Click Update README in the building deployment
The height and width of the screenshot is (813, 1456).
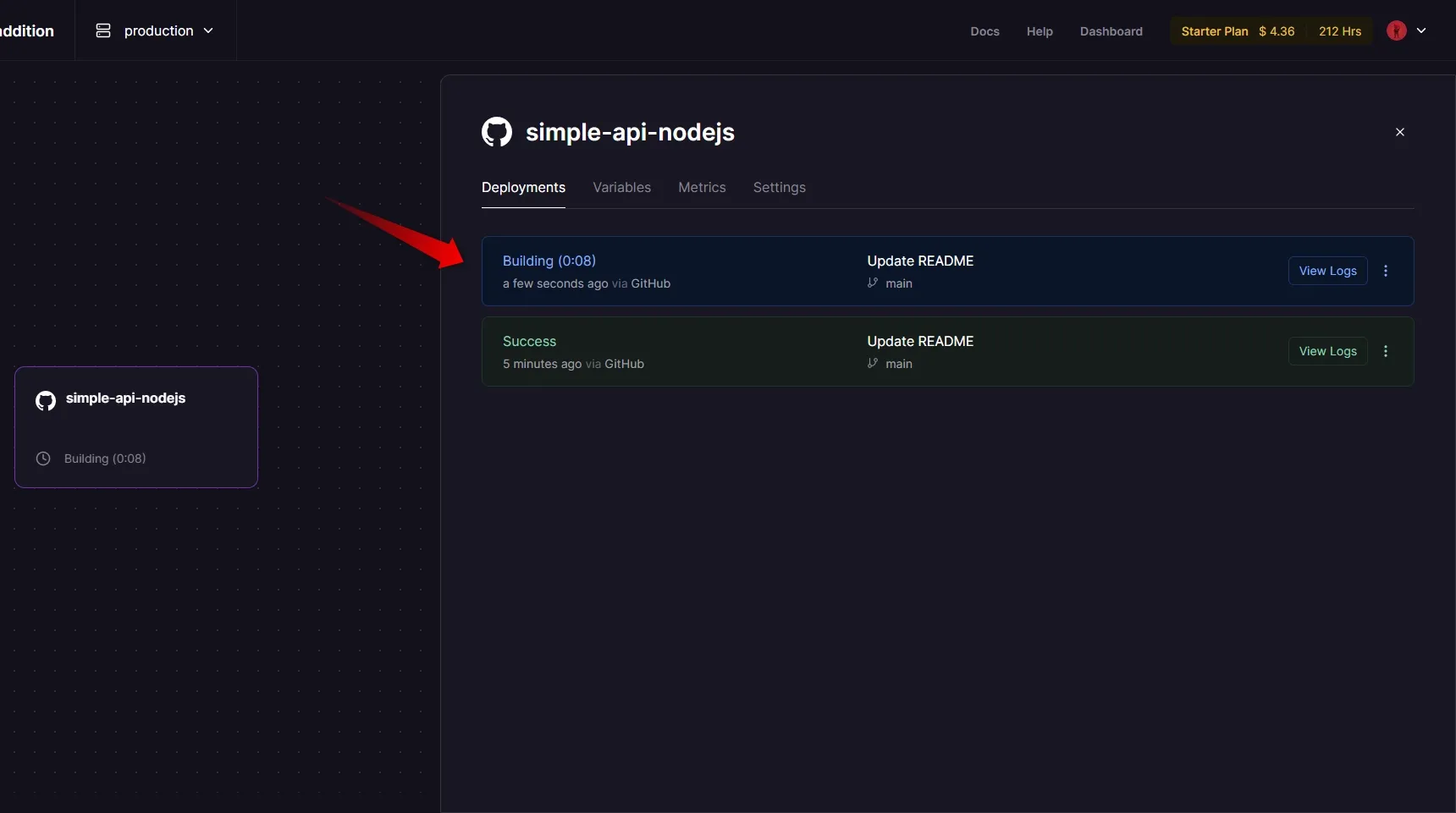[x=920, y=261]
